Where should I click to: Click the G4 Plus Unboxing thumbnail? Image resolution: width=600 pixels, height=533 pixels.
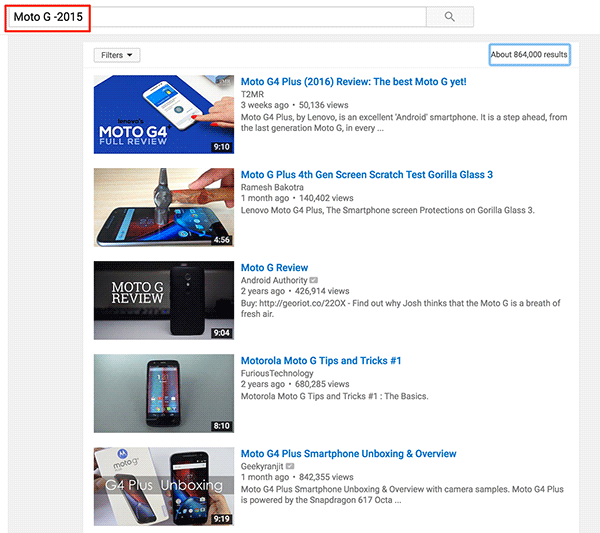164,486
